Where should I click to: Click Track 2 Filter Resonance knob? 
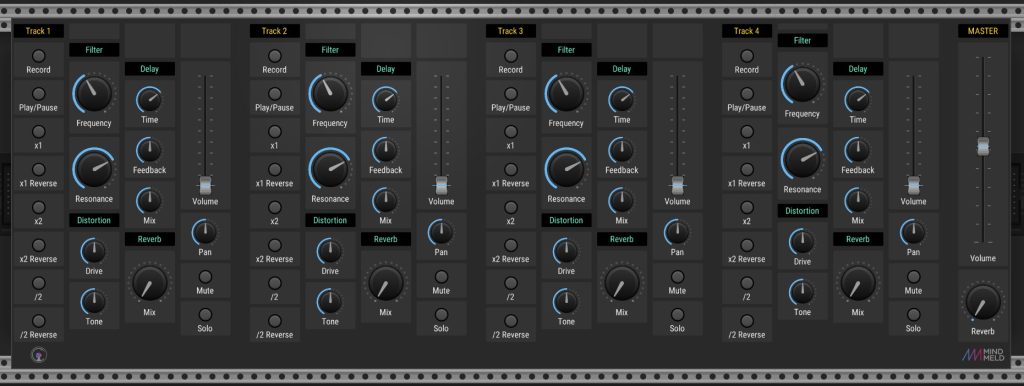pos(330,169)
